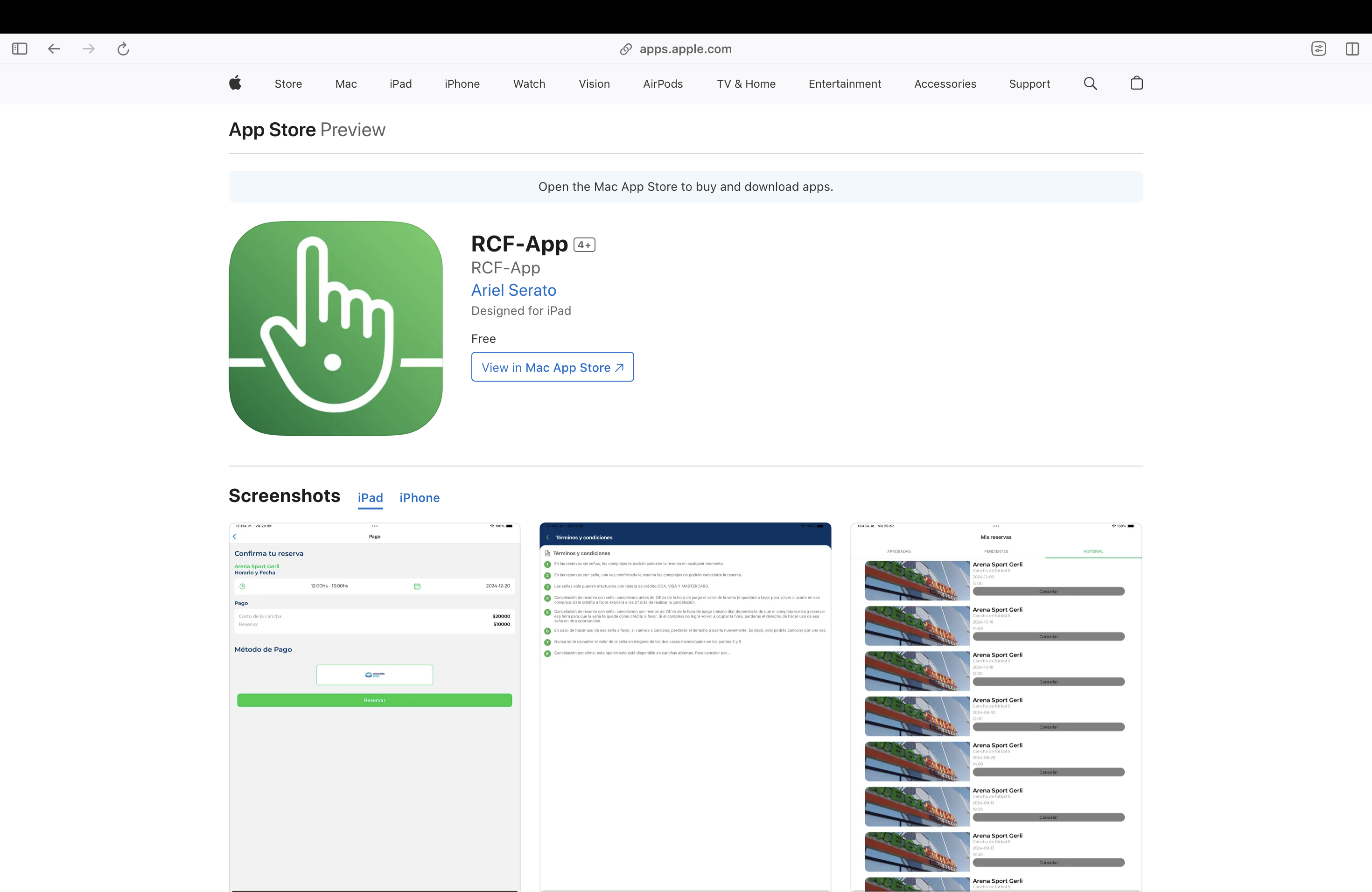Open the search magnifier icon
1372x892 pixels.
1090,84
